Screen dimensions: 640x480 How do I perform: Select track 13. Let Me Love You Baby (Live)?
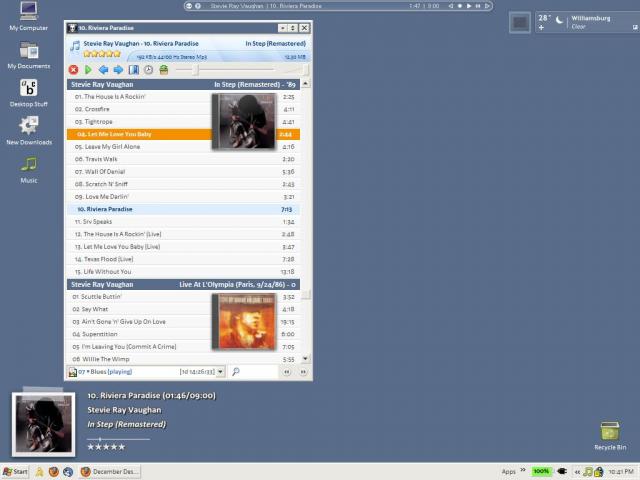(x=183, y=247)
